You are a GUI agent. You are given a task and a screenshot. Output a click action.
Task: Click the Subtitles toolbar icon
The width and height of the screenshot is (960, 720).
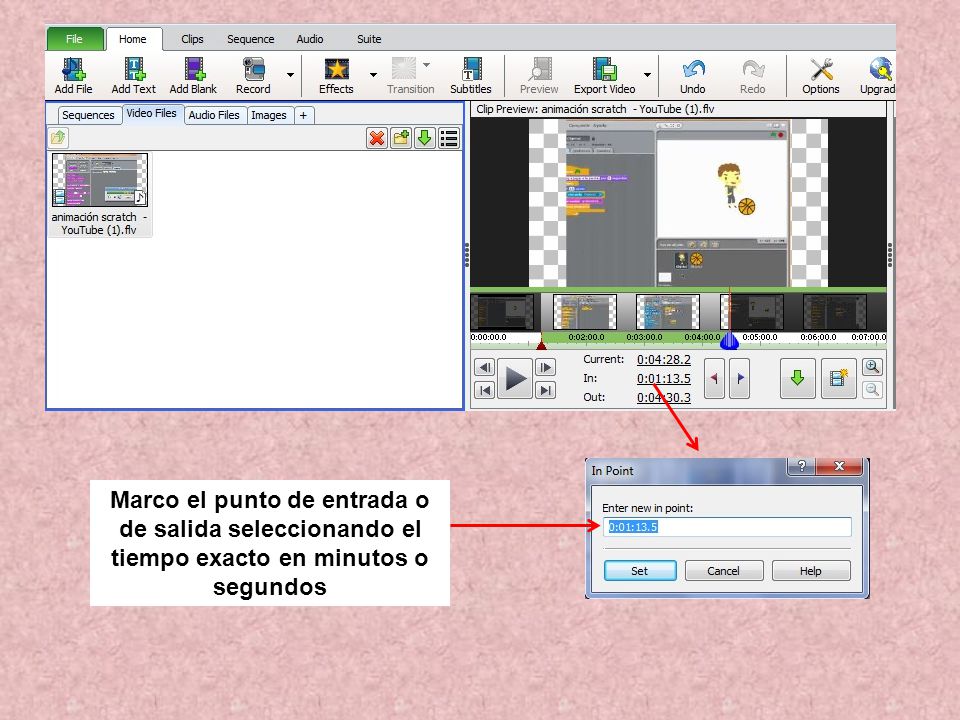[x=471, y=69]
